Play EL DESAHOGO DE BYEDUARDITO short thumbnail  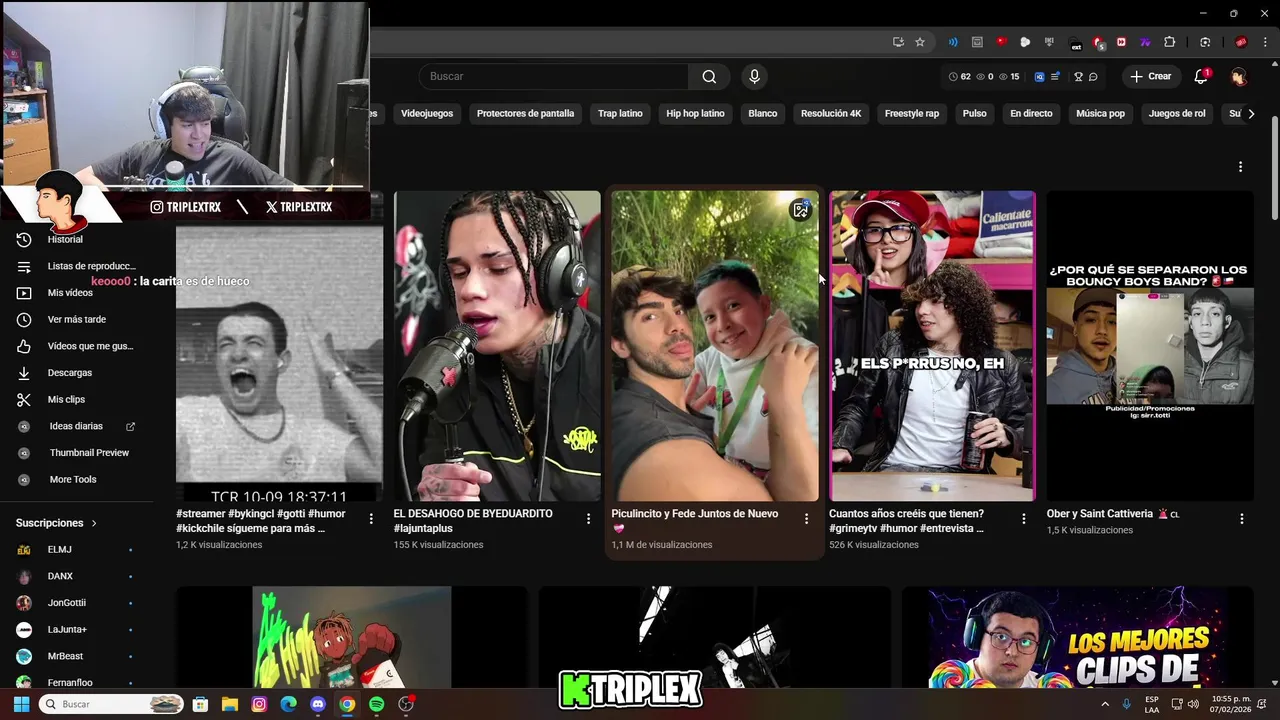pos(497,346)
